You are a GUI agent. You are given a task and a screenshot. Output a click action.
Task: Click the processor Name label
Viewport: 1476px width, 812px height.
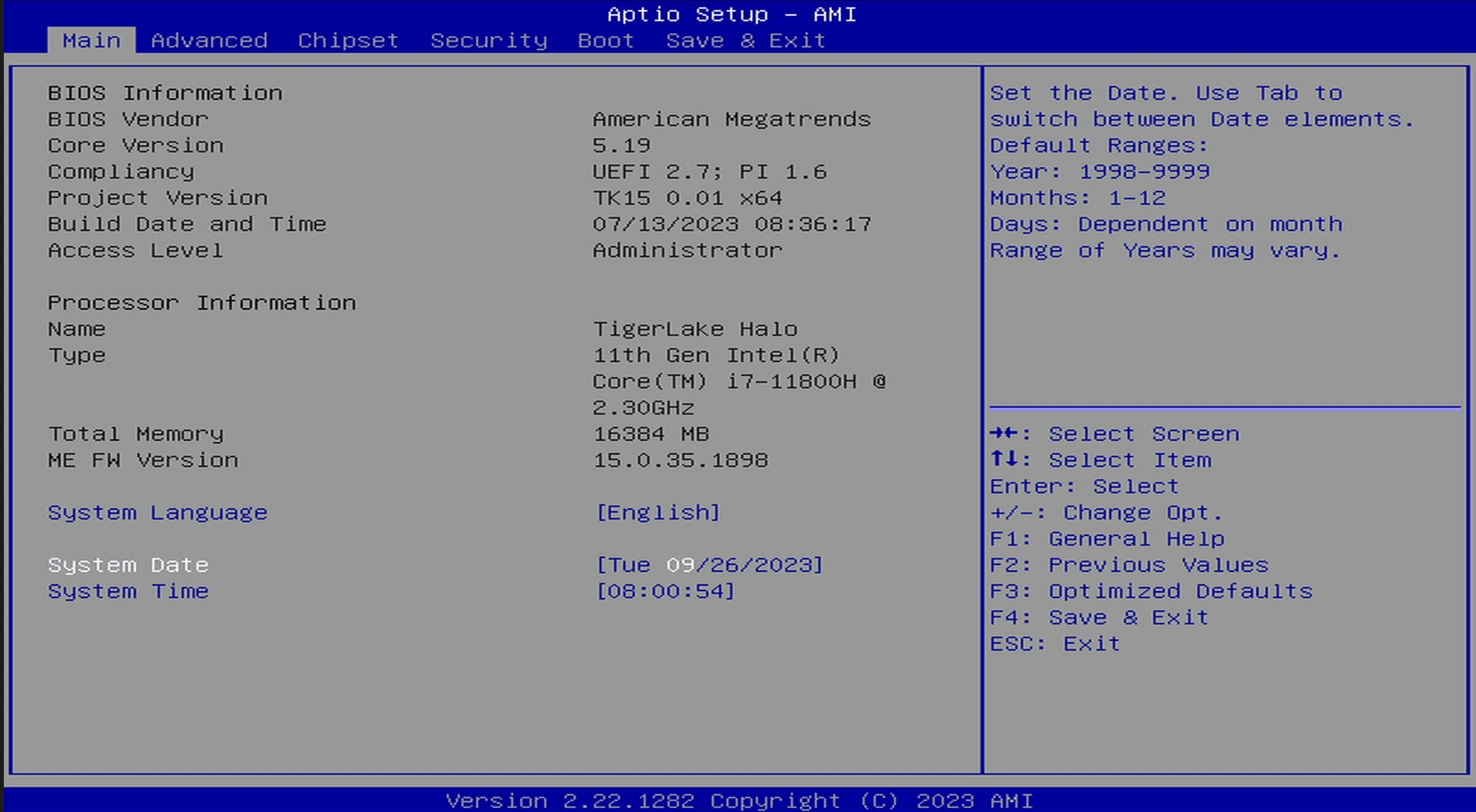[x=77, y=329]
